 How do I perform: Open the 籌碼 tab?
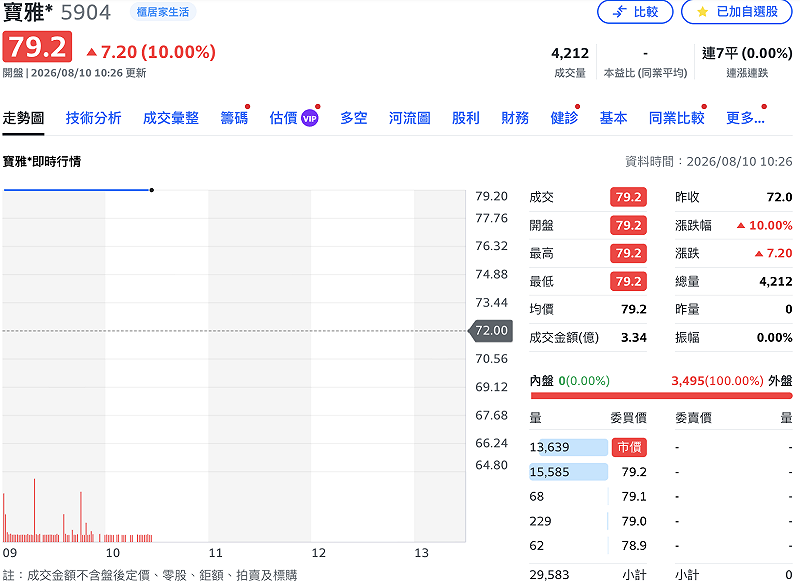(x=234, y=118)
